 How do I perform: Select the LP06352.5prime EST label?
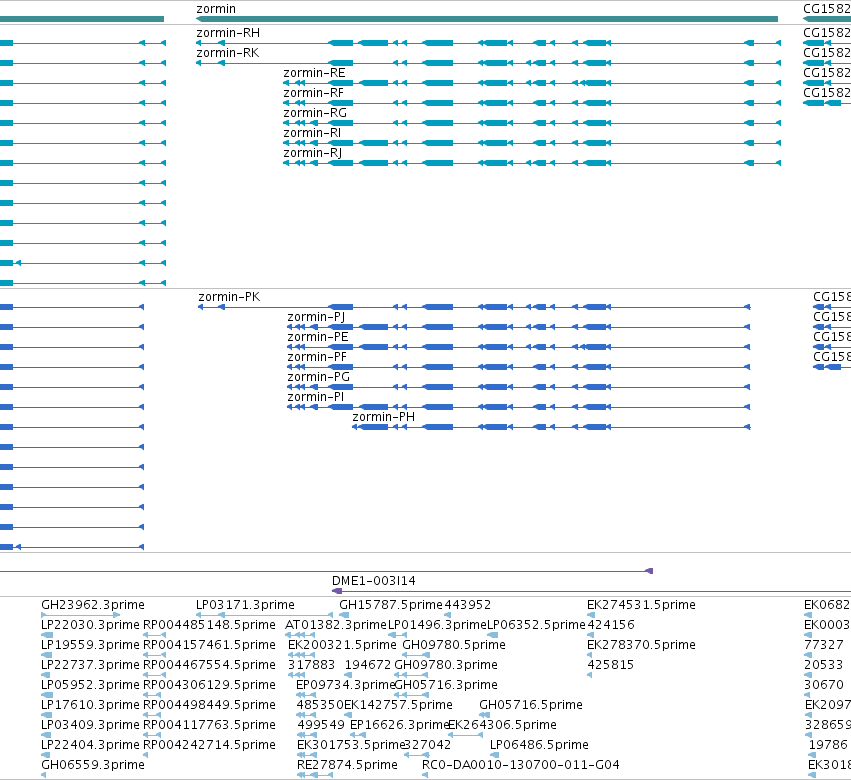pyautogui.click(x=536, y=625)
